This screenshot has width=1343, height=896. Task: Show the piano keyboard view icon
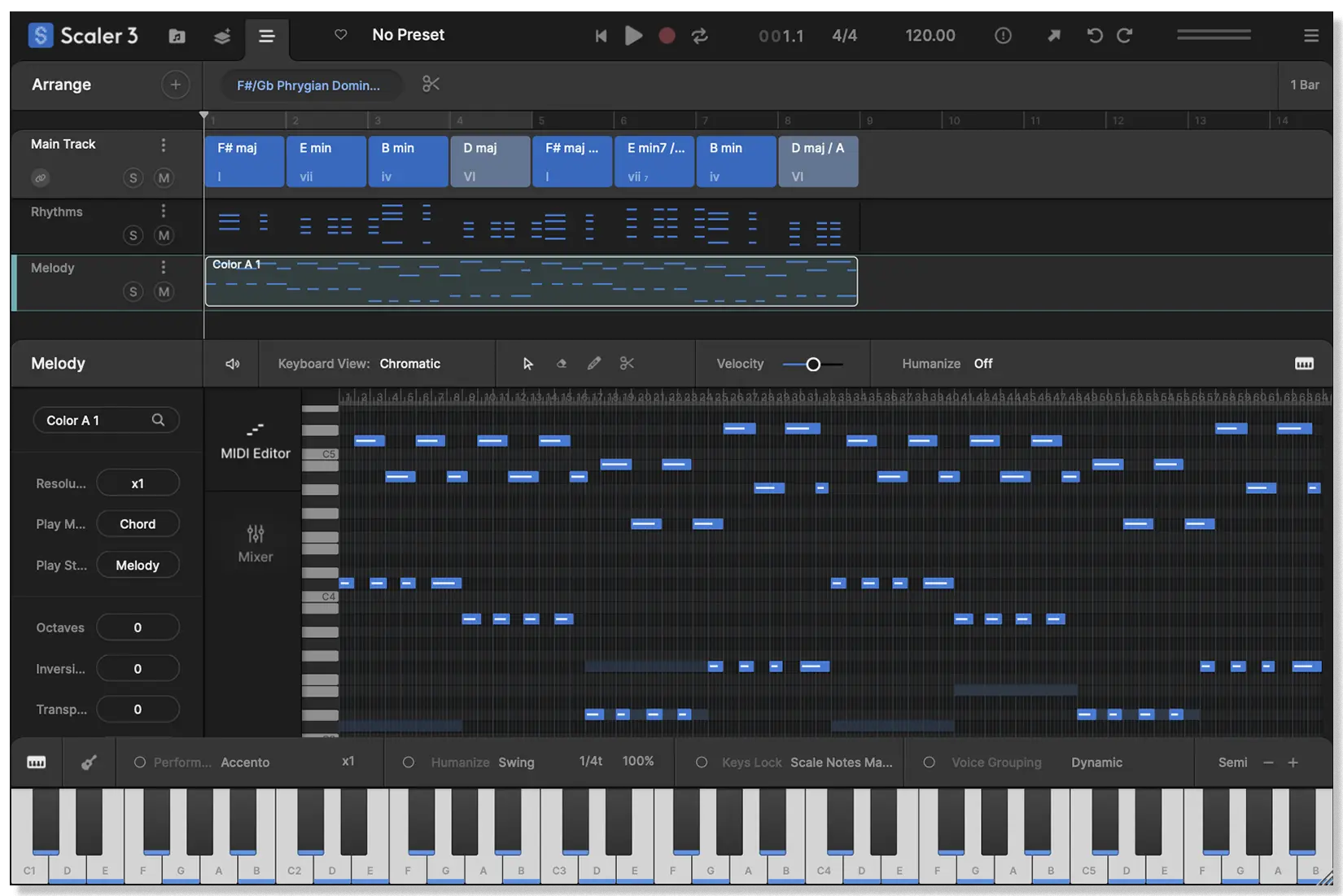(37, 763)
